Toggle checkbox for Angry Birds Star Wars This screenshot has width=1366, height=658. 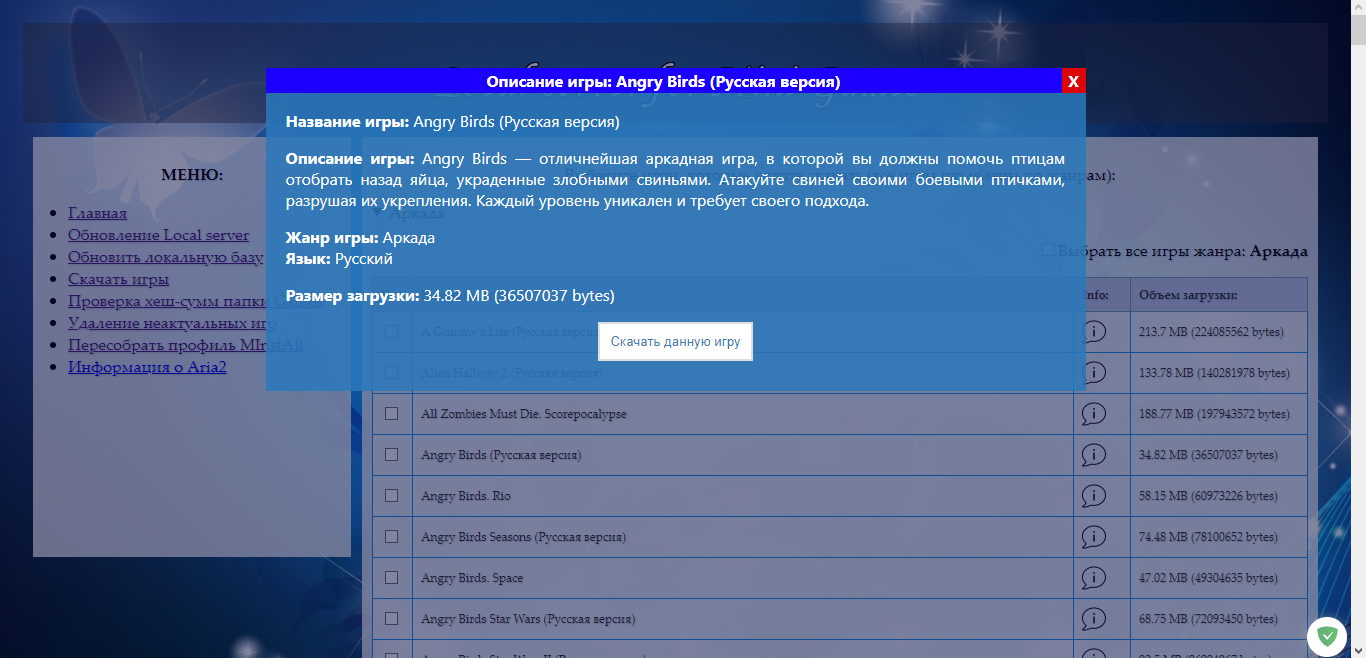[x=392, y=618]
